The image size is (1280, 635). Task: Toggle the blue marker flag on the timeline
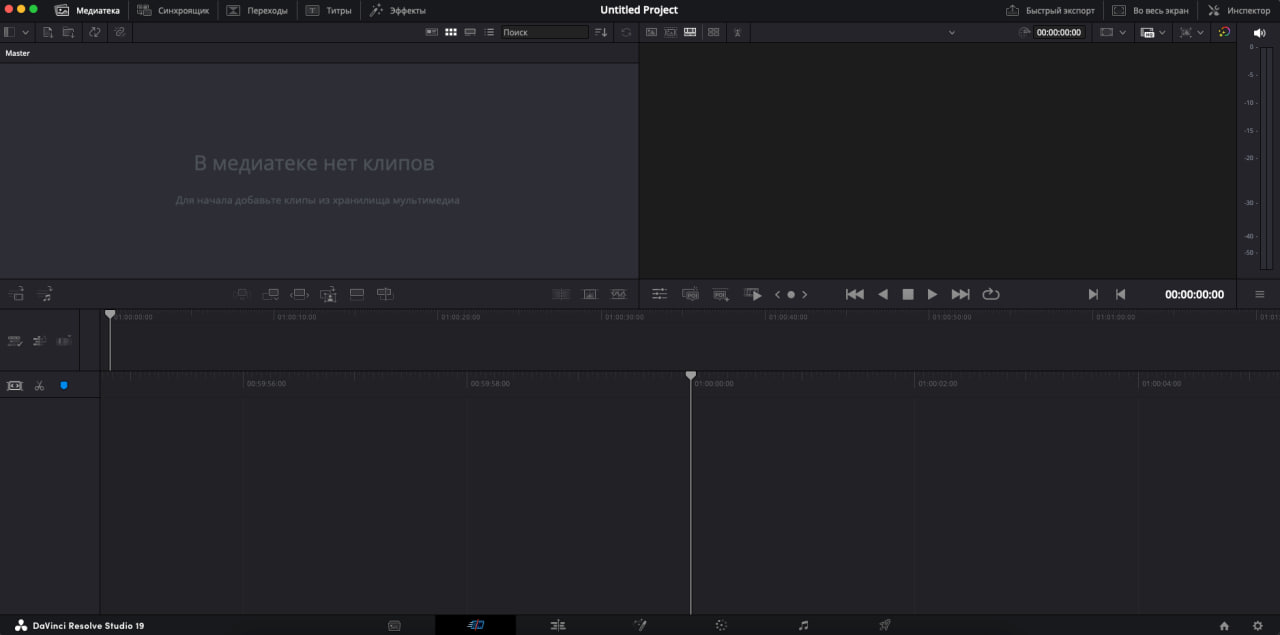(64, 385)
